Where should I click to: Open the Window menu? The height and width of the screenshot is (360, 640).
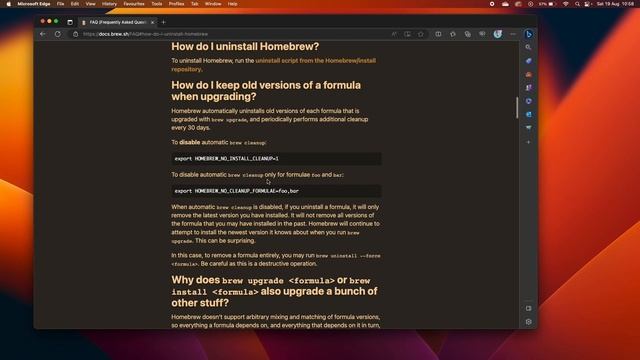(x=213, y=4)
